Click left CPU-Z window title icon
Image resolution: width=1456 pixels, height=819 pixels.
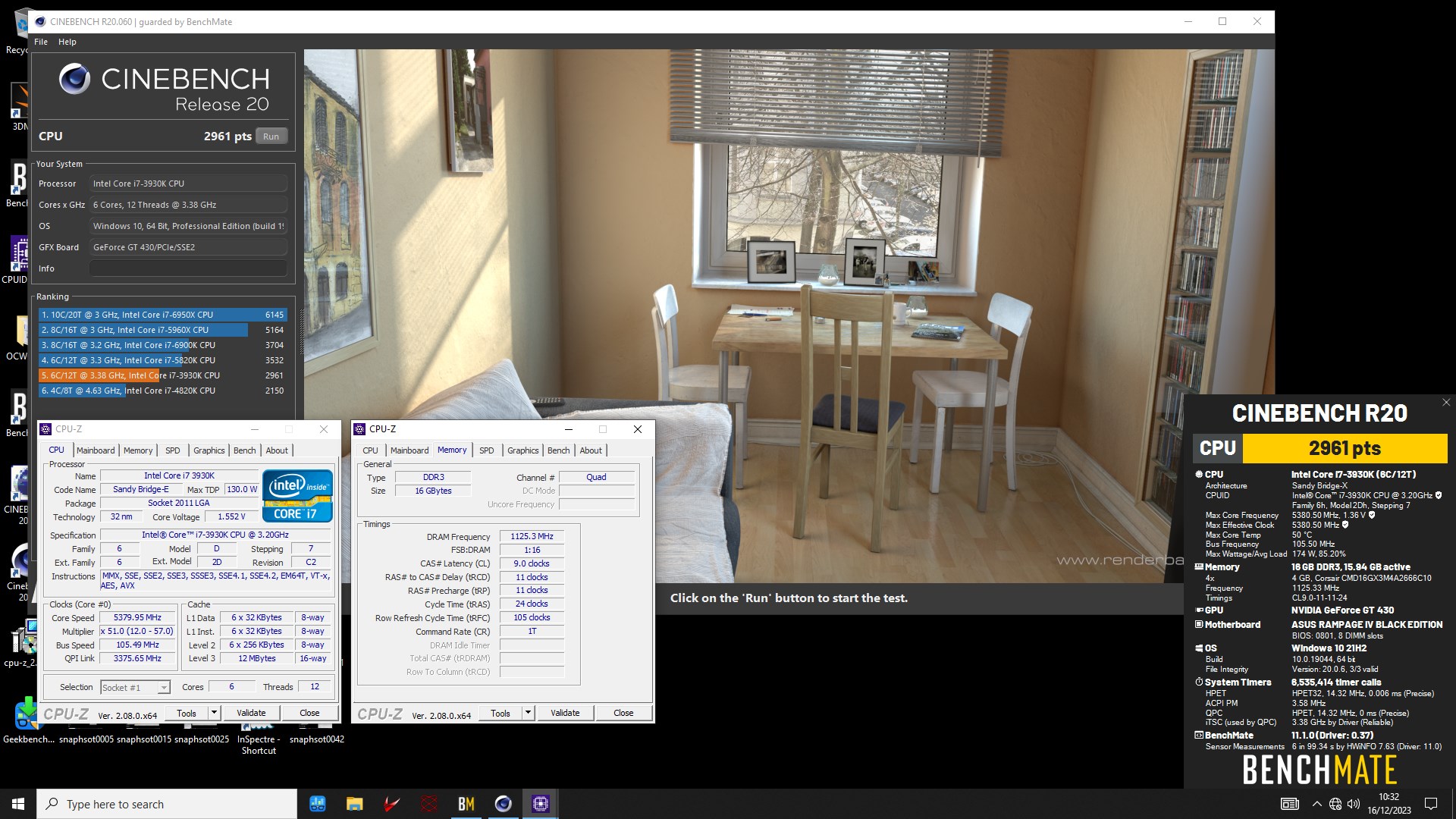click(x=45, y=429)
